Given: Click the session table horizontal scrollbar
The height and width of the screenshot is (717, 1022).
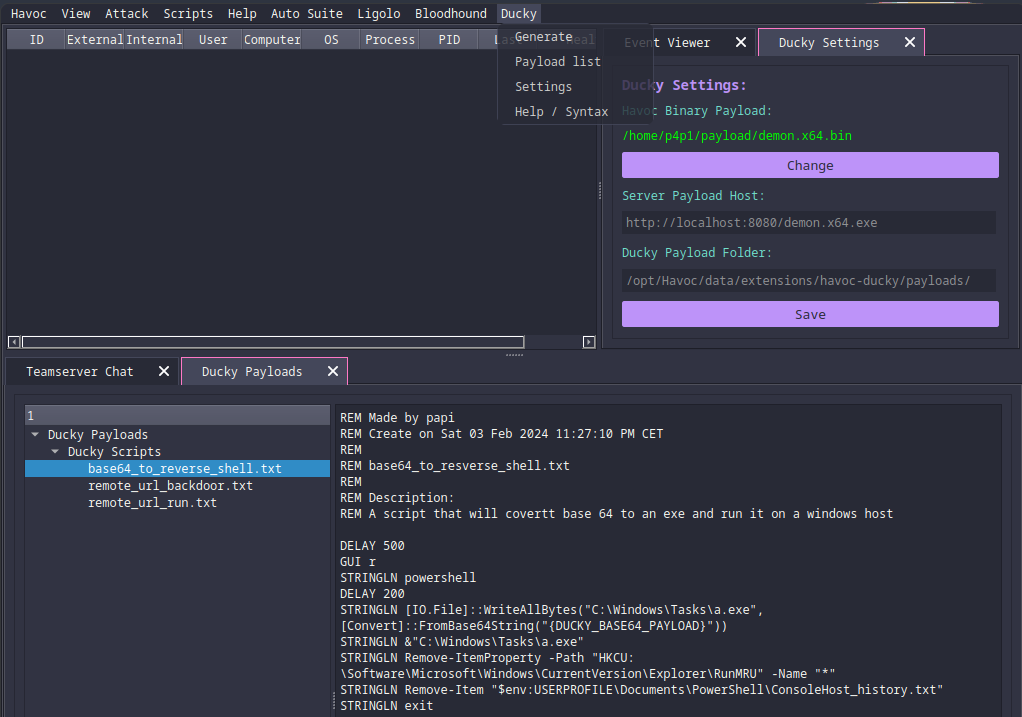Looking at the screenshot, I should 273,342.
